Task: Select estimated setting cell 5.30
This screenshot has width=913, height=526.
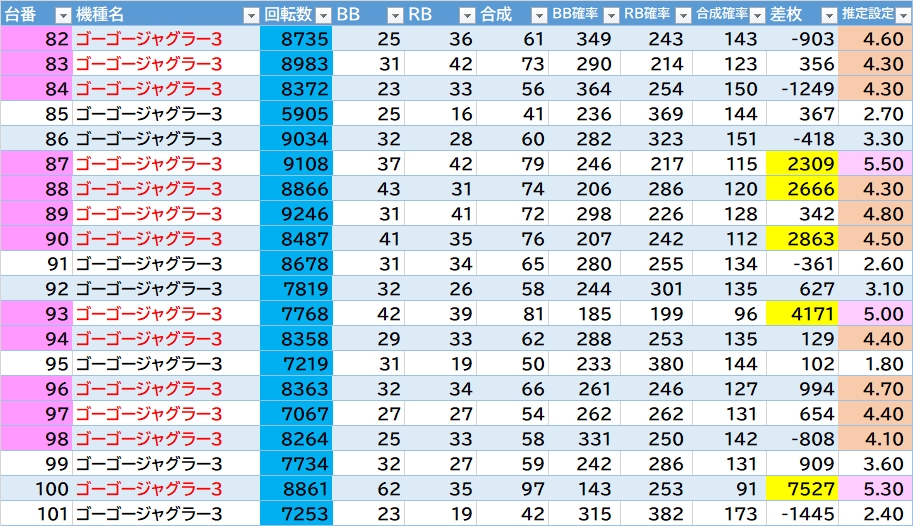Action: click(875, 489)
